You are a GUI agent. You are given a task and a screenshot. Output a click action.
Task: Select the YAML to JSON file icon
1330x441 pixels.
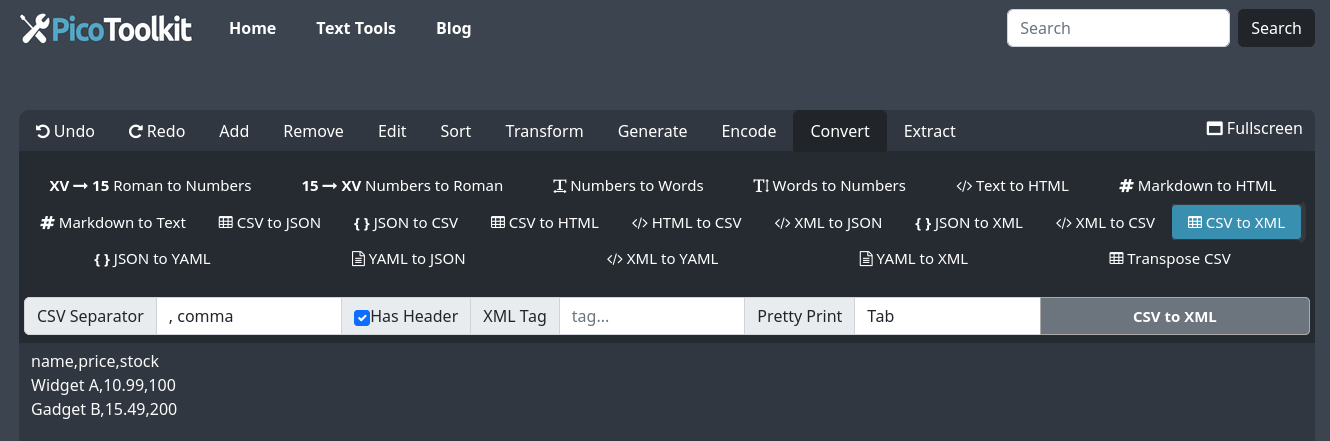click(358, 259)
